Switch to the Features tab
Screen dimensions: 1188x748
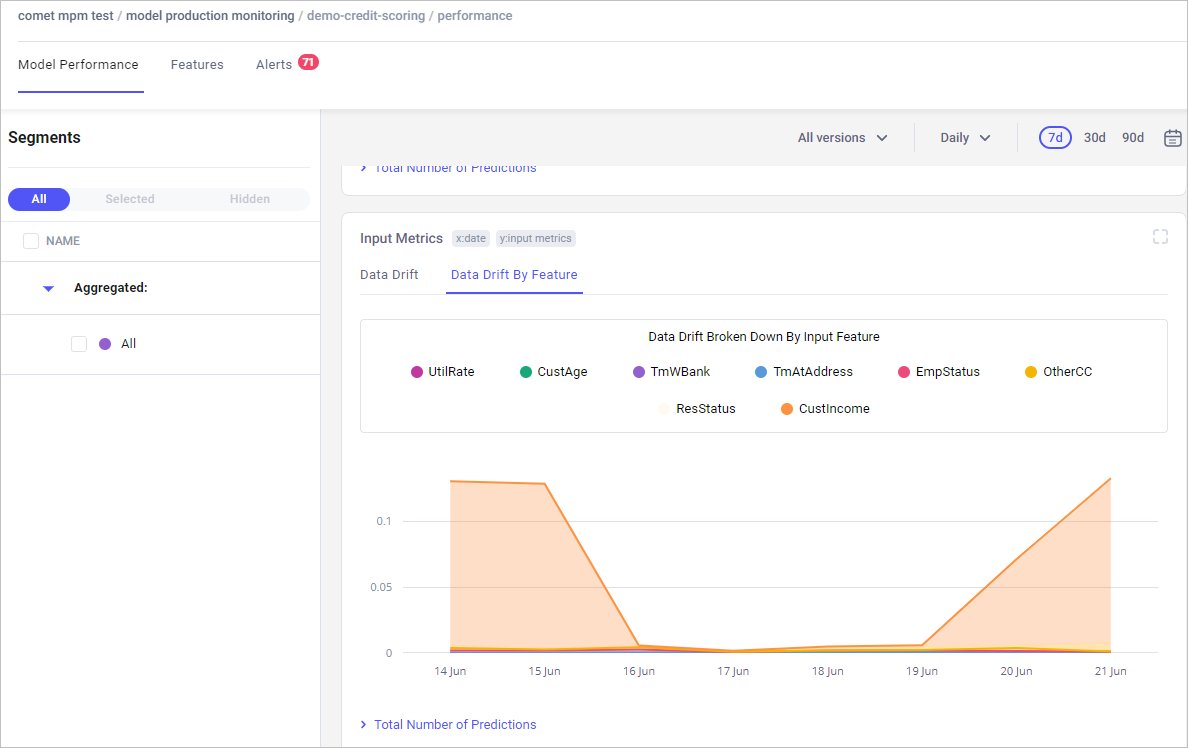tap(197, 64)
